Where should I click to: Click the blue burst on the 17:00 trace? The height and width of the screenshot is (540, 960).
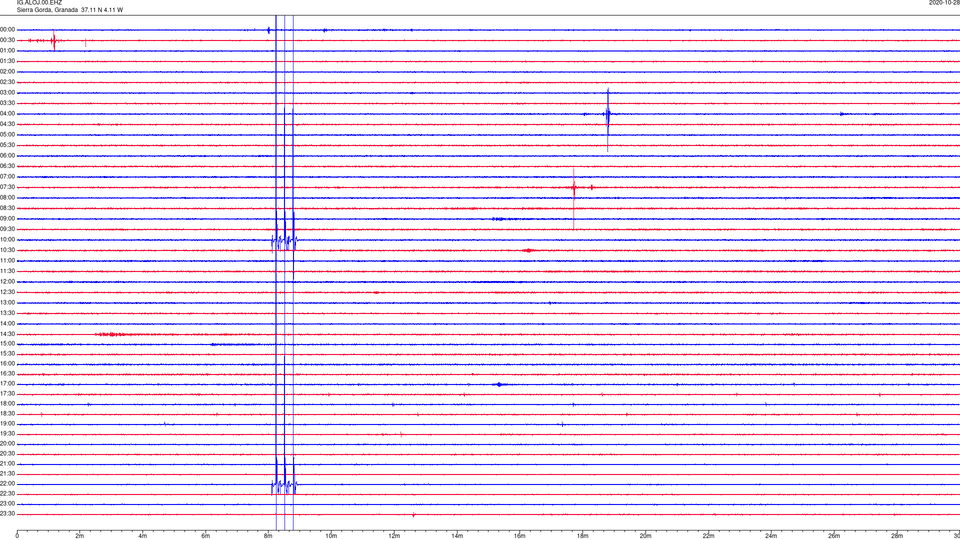[x=500, y=384]
